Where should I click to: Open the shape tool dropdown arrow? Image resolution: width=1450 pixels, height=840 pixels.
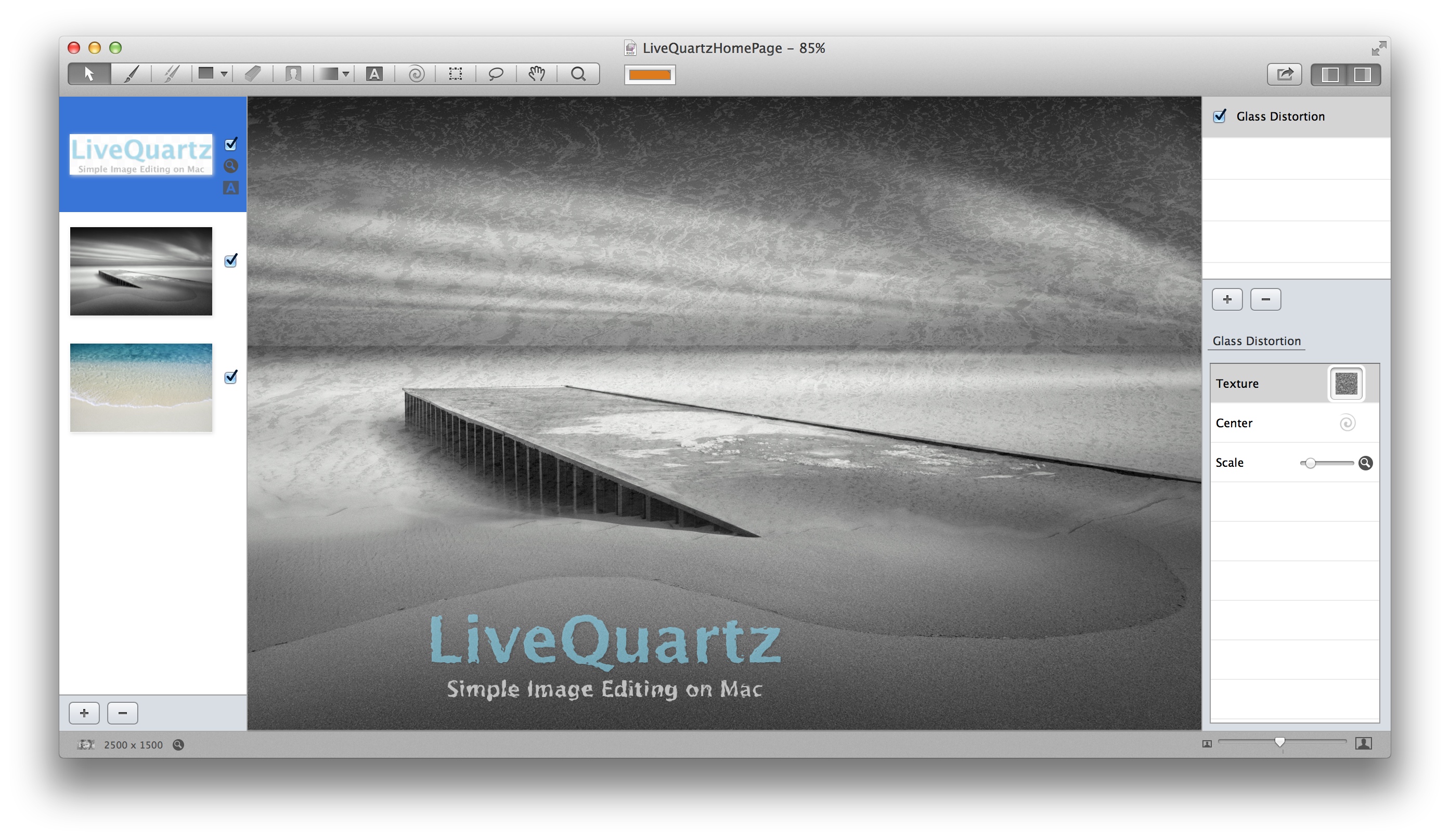[x=224, y=74]
